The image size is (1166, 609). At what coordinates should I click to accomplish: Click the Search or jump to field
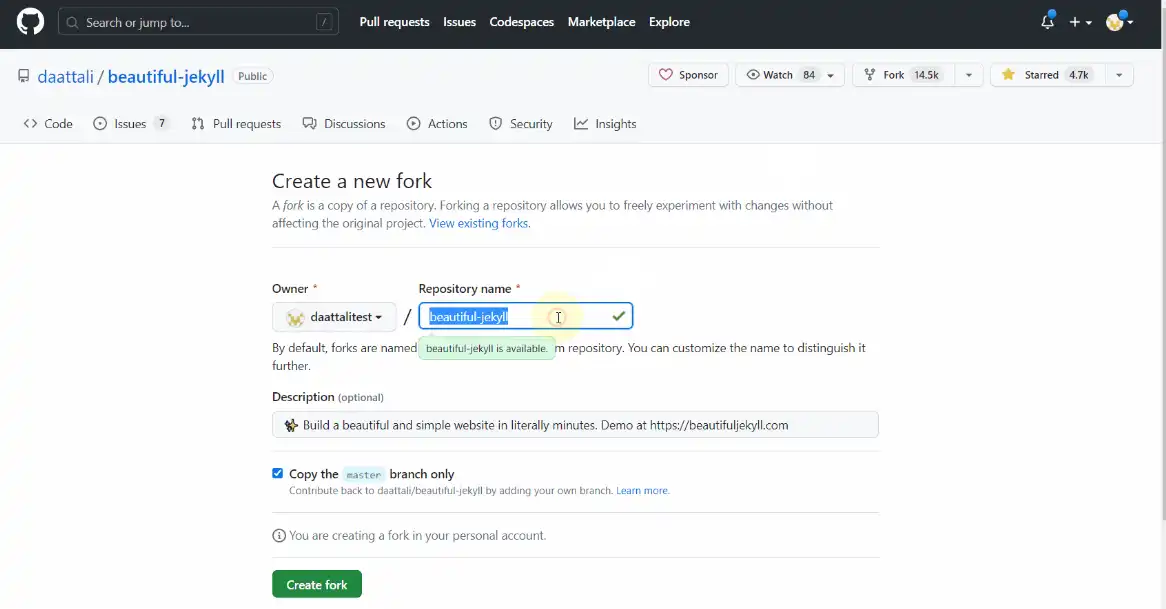click(x=199, y=22)
